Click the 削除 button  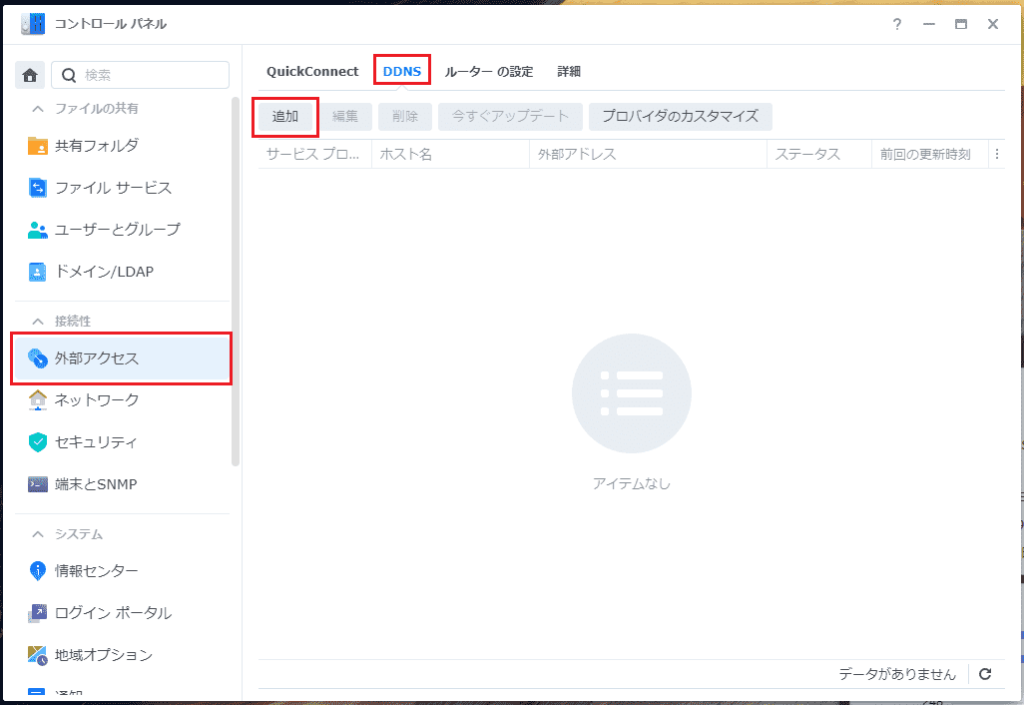pos(405,117)
